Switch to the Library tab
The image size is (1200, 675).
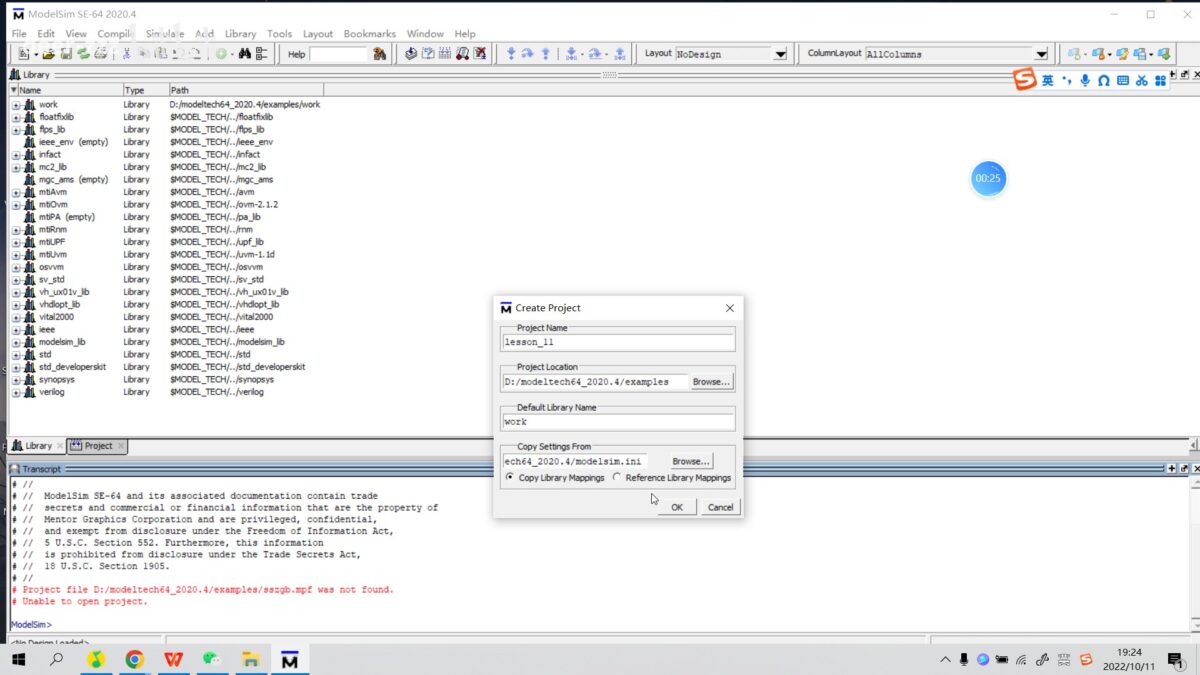coord(37,446)
